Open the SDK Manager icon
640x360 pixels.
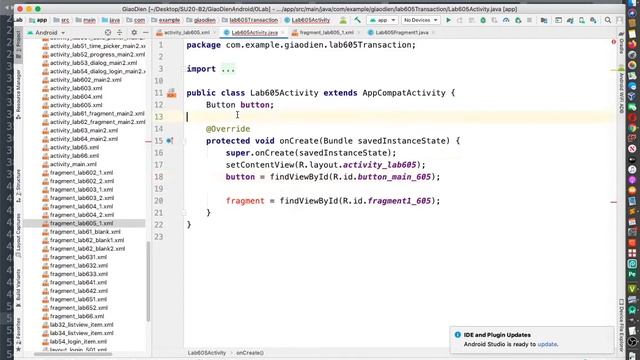[x=593, y=20]
